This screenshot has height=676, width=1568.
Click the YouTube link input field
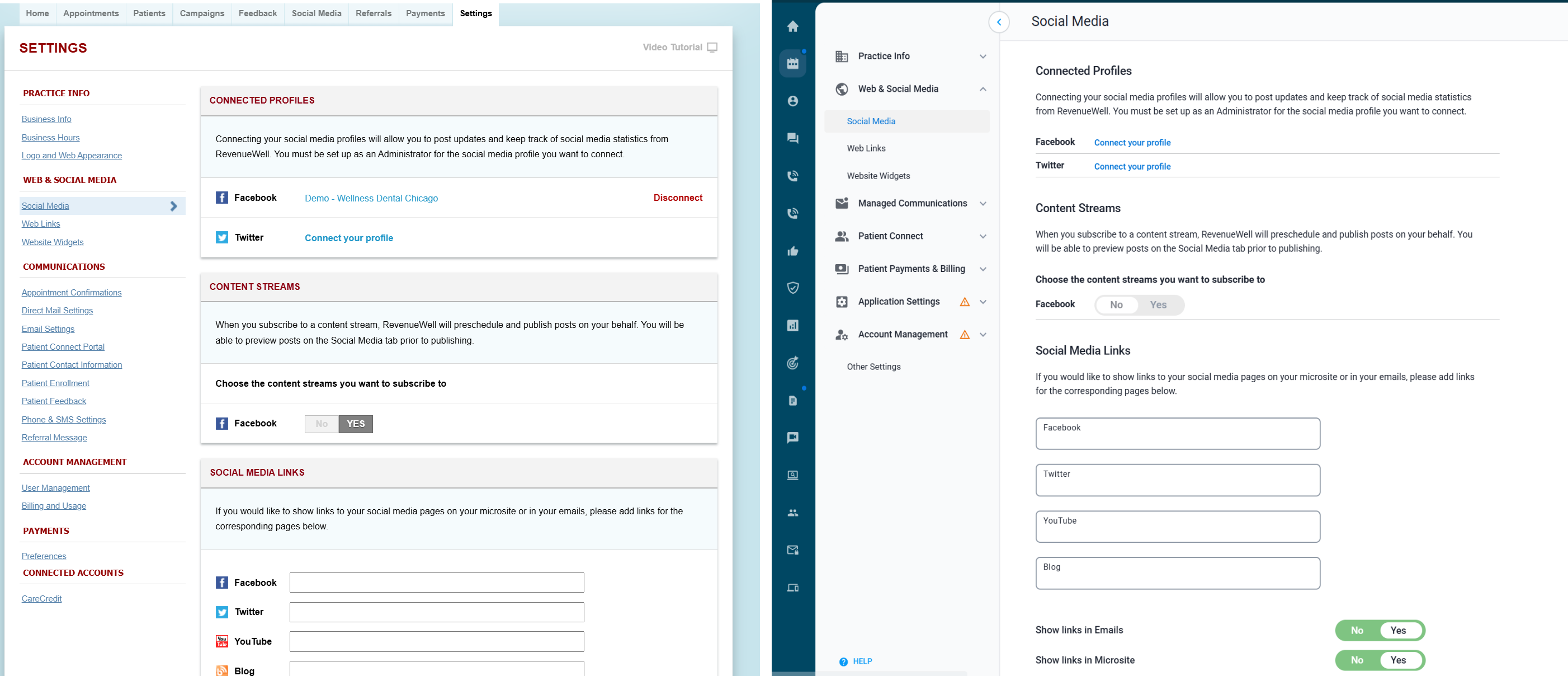click(436, 641)
